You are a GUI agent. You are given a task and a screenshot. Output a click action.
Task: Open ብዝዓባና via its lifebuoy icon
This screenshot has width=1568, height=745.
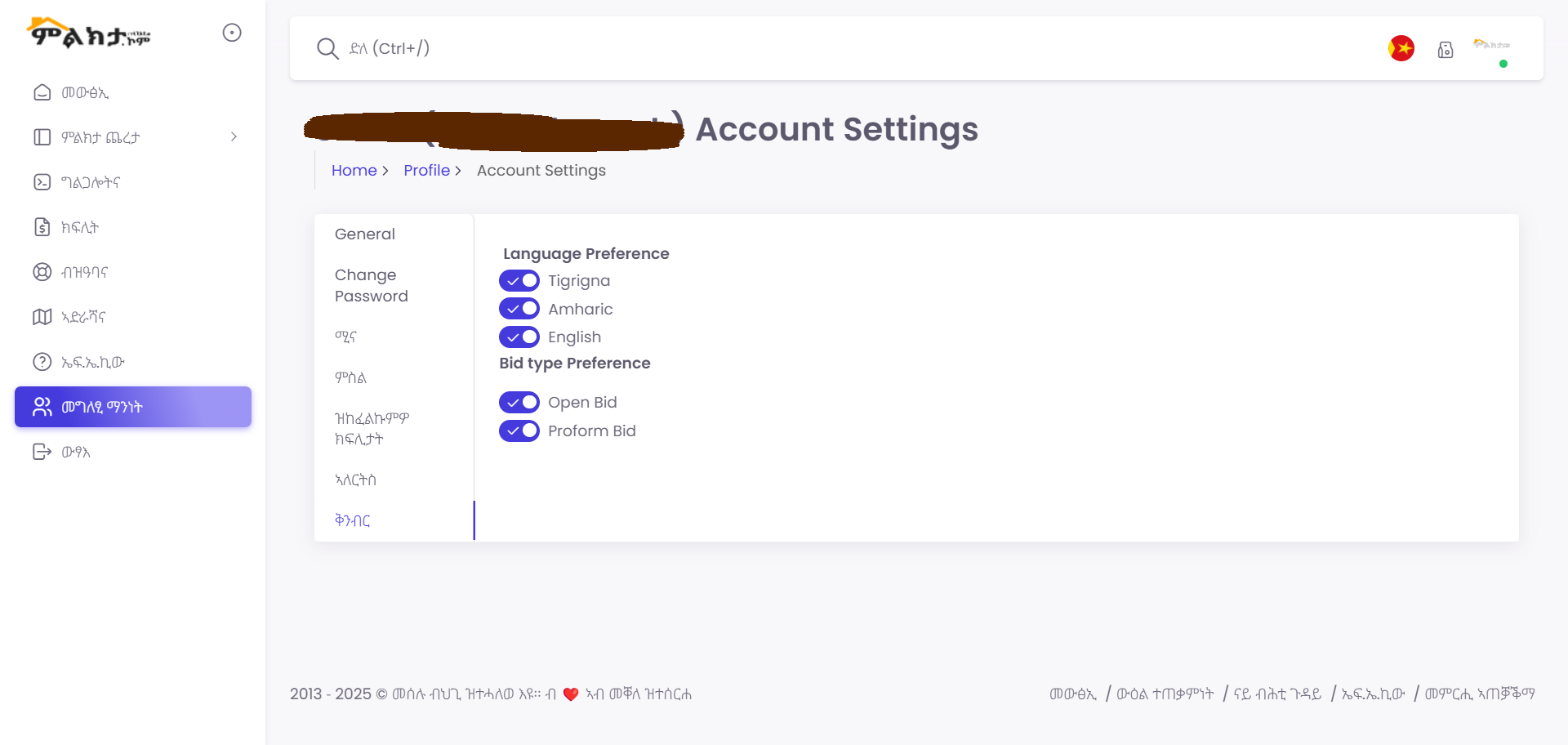[42, 272]
